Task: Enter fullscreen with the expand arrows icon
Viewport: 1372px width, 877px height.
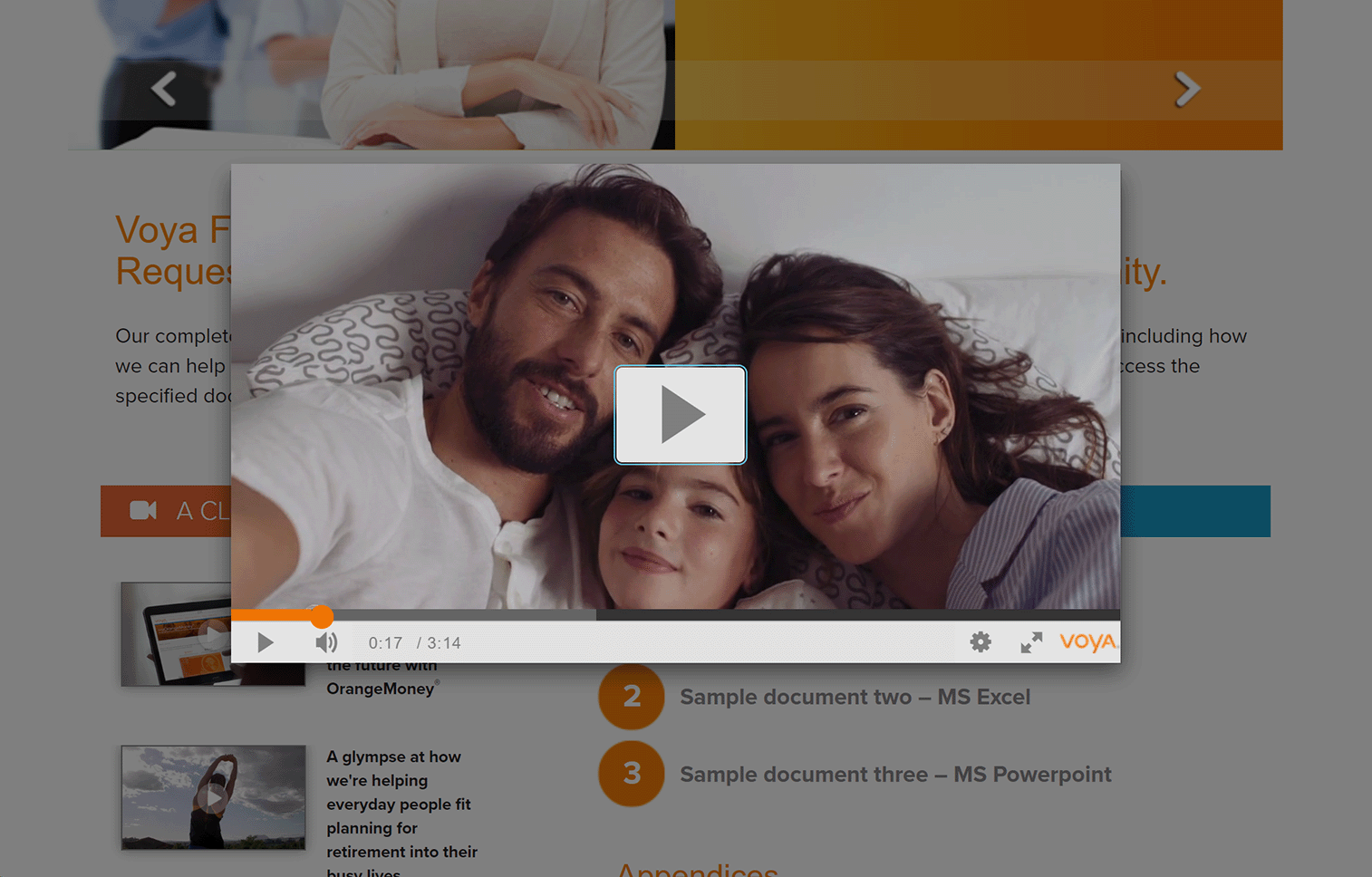Action: pyautogui.click(x=1031, y=642)
